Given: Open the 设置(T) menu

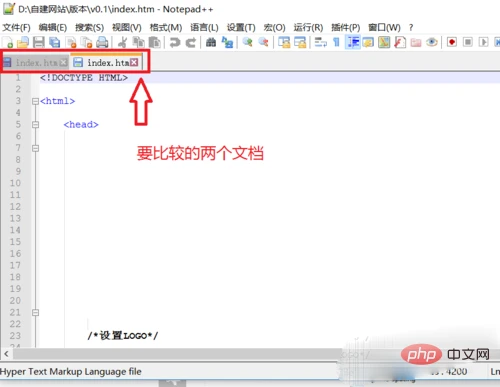Looking at the screenshot, I should coord(241,27).
